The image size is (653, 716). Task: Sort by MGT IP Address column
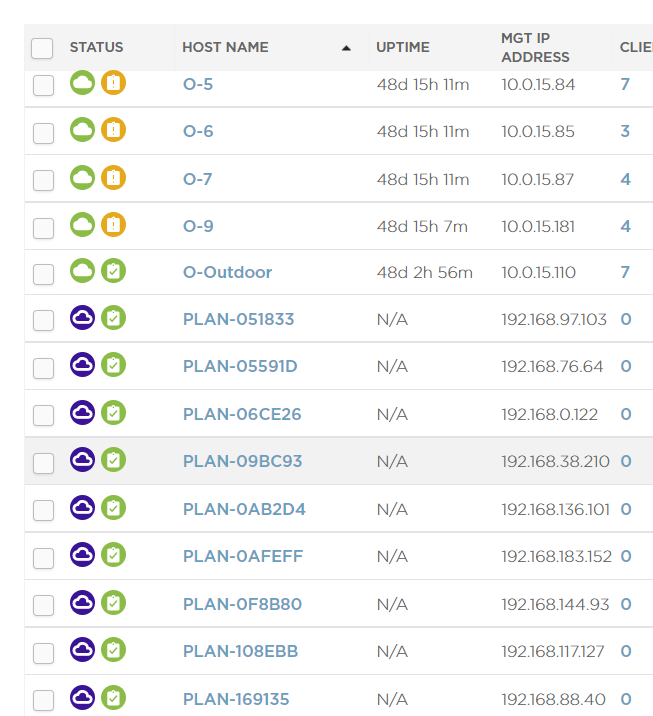coord(535,47)
